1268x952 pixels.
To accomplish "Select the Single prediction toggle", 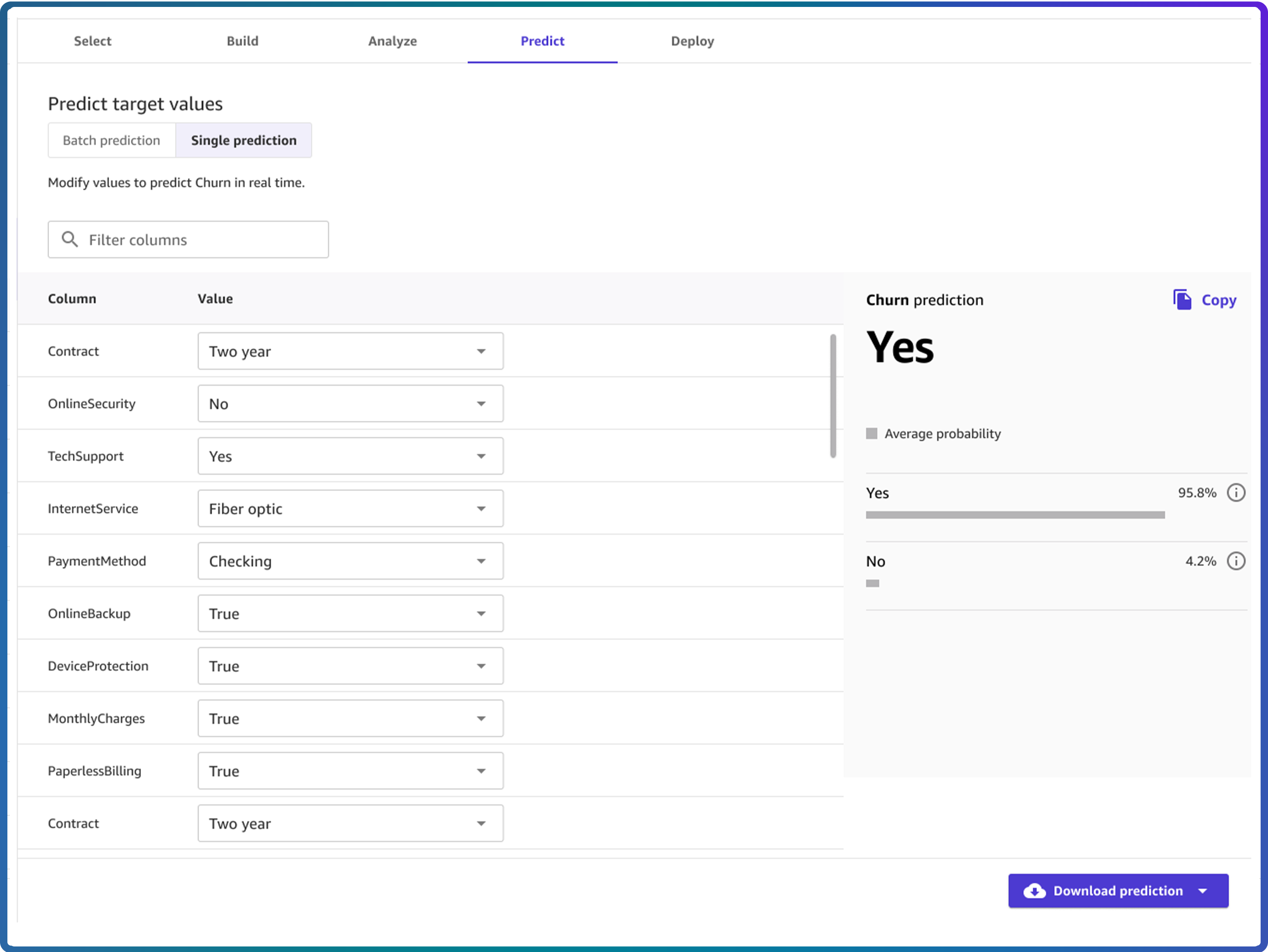I will pos(244,140).
